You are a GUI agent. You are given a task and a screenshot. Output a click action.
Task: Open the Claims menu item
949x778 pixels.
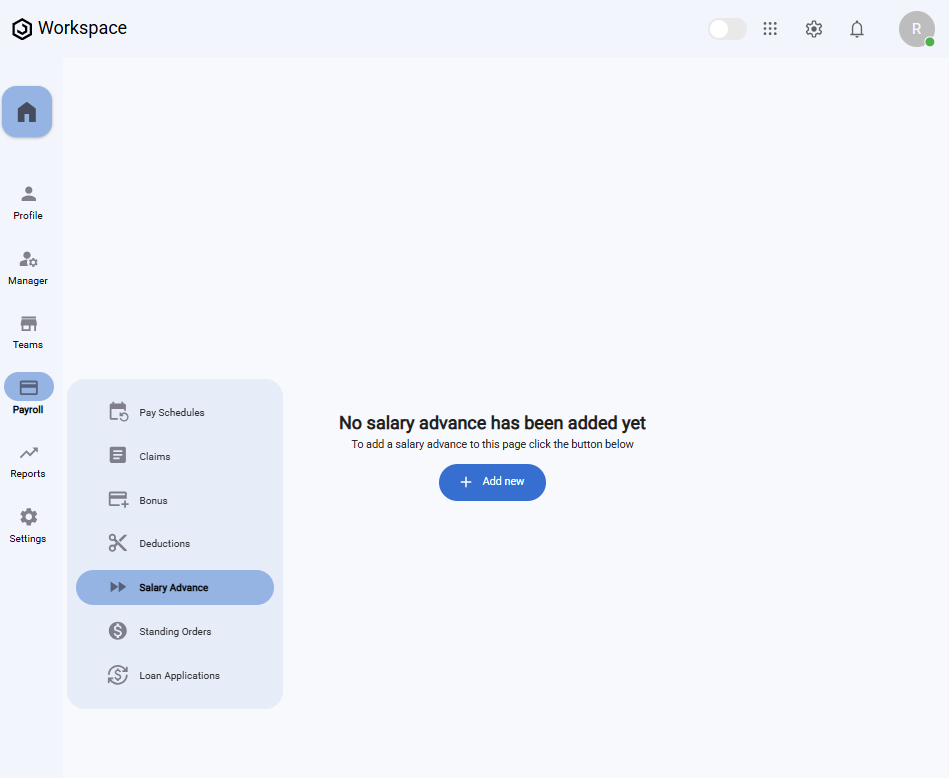154,456
